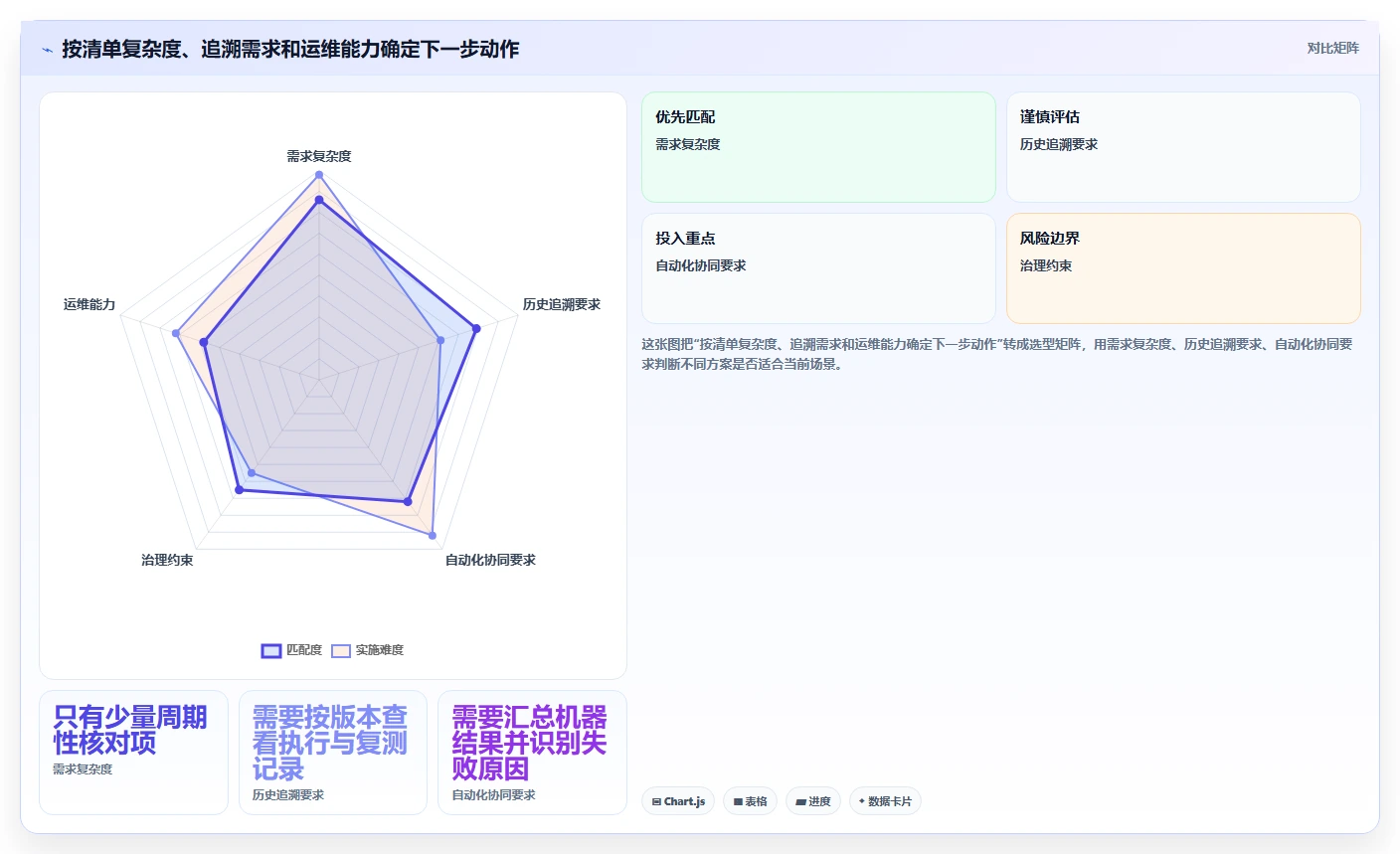Viewport: 1400px width, 854px height.
Task: Toggle the 匹配度 legend entry
Action: click(291, 650)
